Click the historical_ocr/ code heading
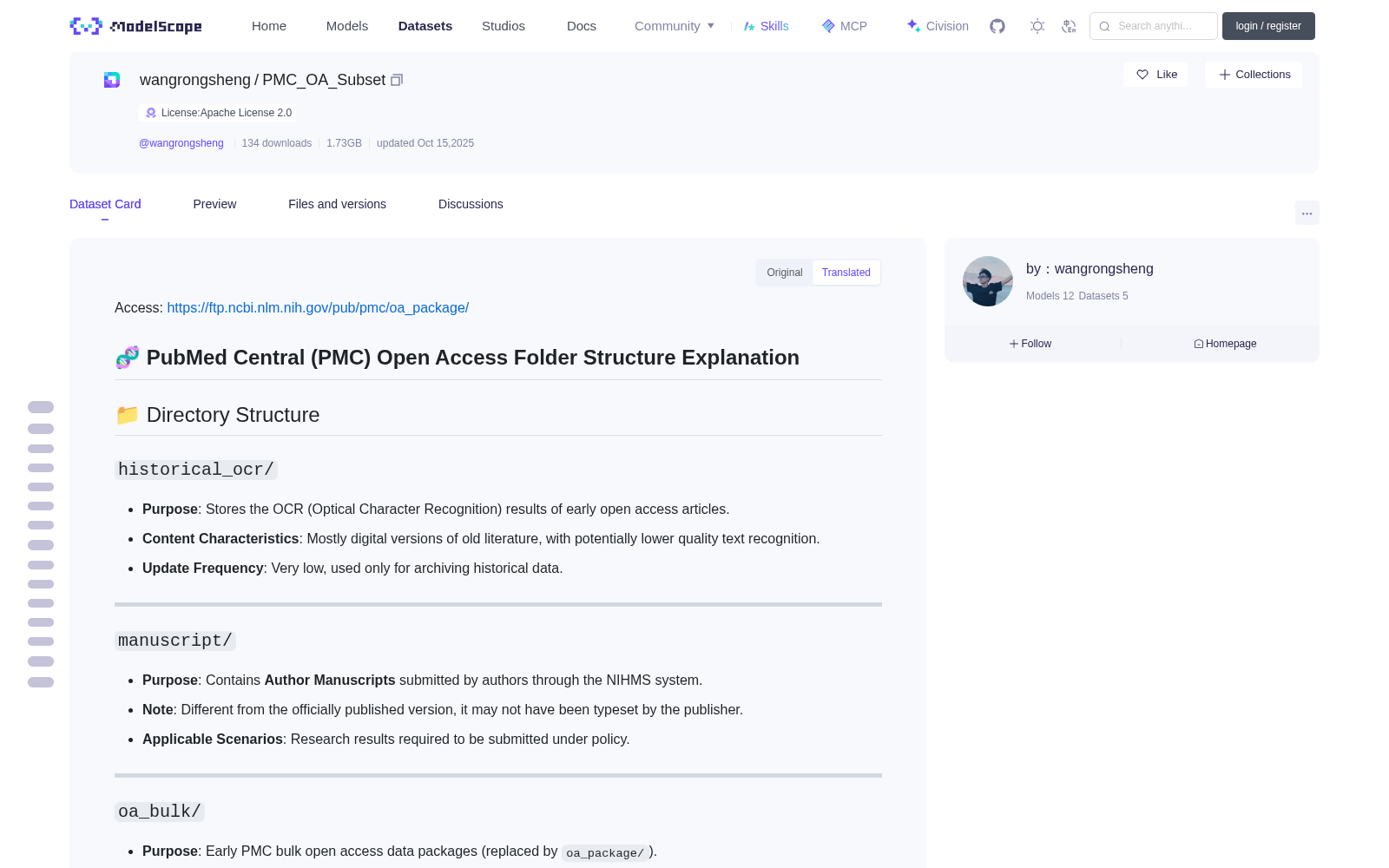 click(196, 470)
